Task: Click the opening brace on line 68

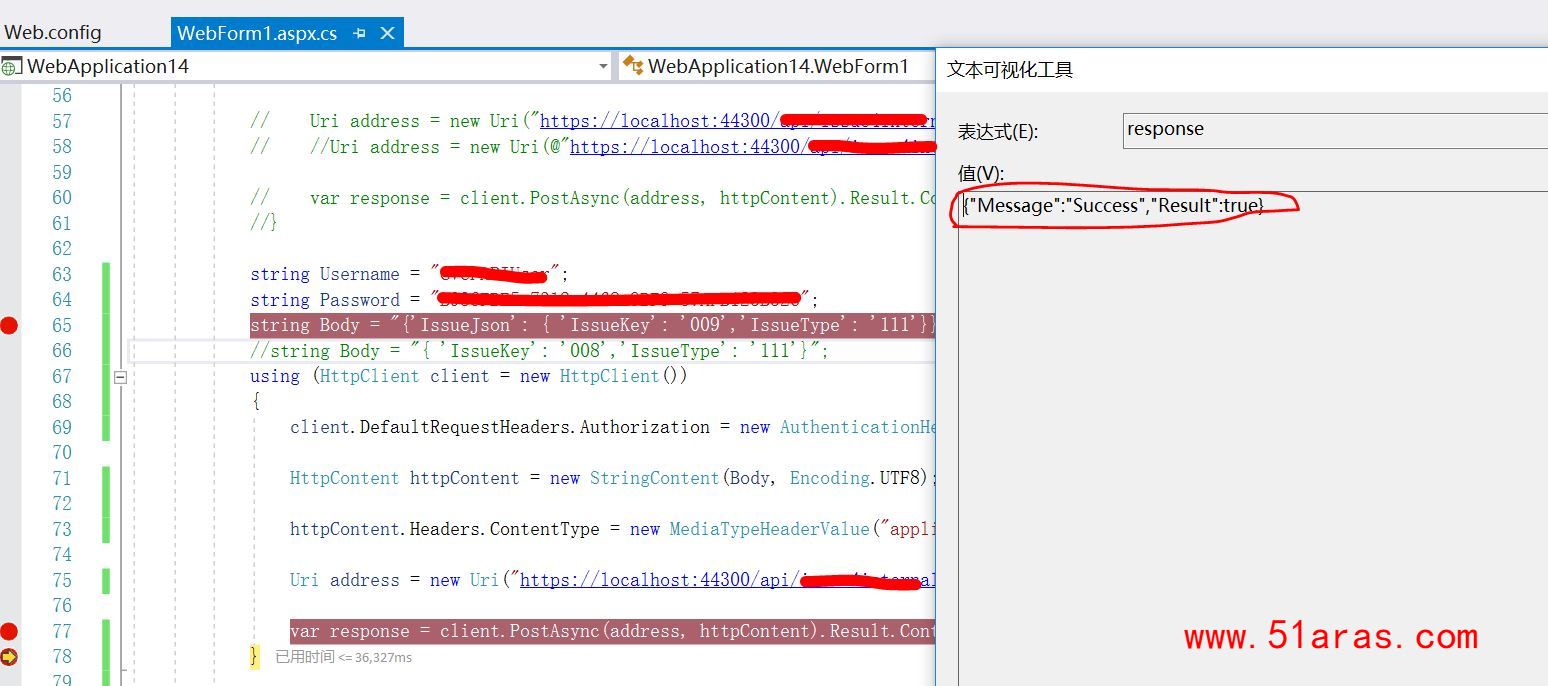Action: click(x=256, y=402)
